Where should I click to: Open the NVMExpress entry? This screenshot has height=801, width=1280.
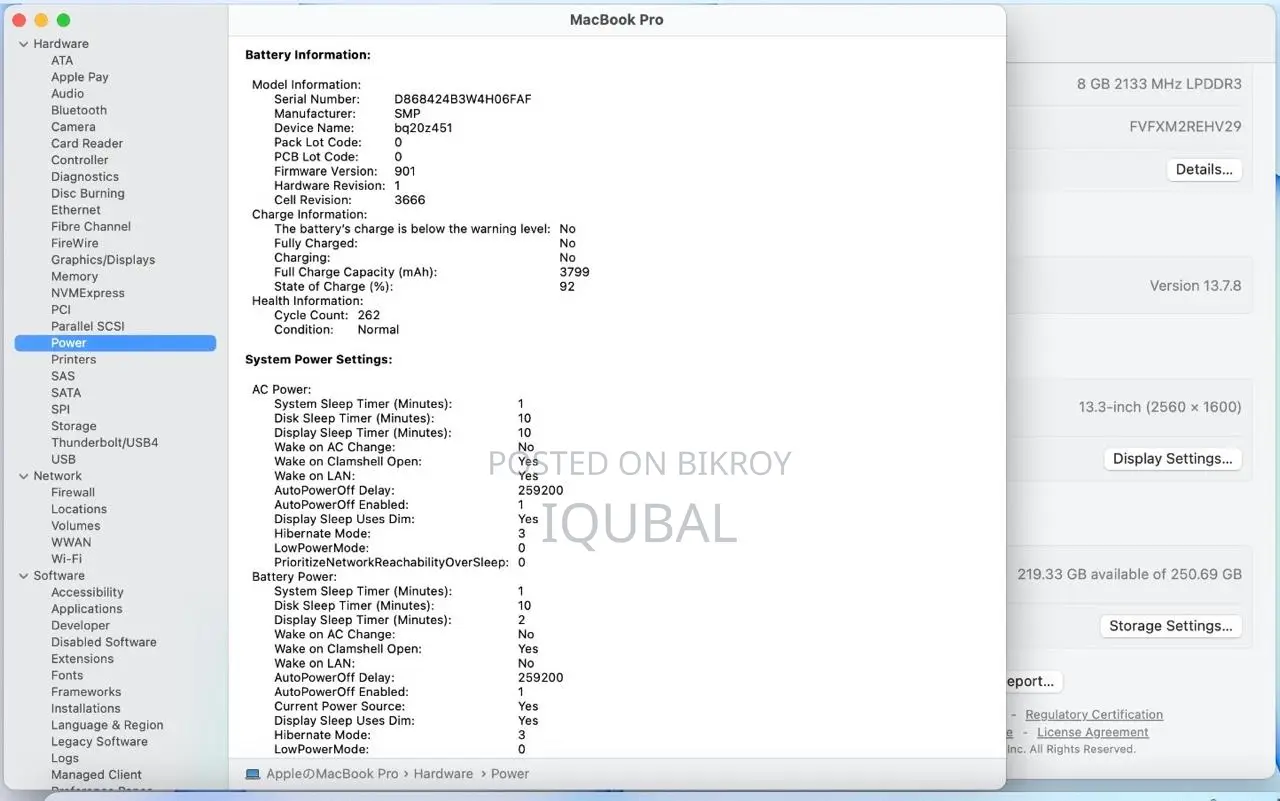[88, 293]
